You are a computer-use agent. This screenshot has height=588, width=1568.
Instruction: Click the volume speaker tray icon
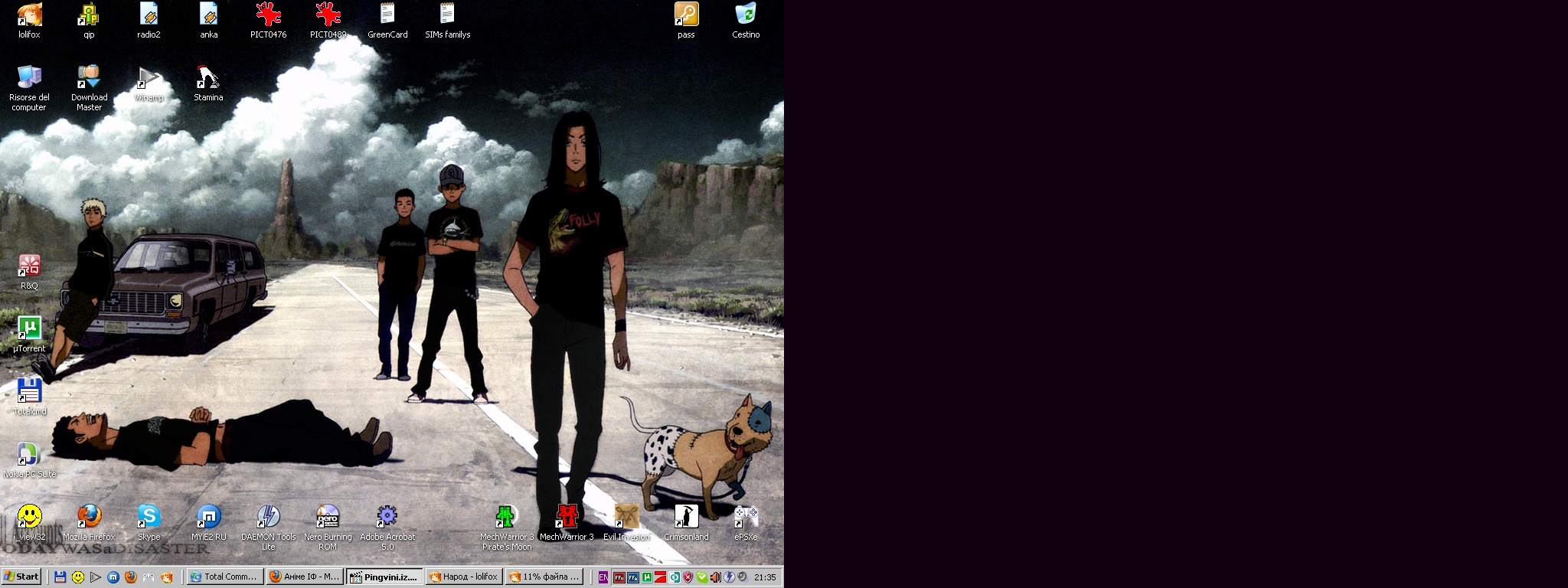click(715, 577)
